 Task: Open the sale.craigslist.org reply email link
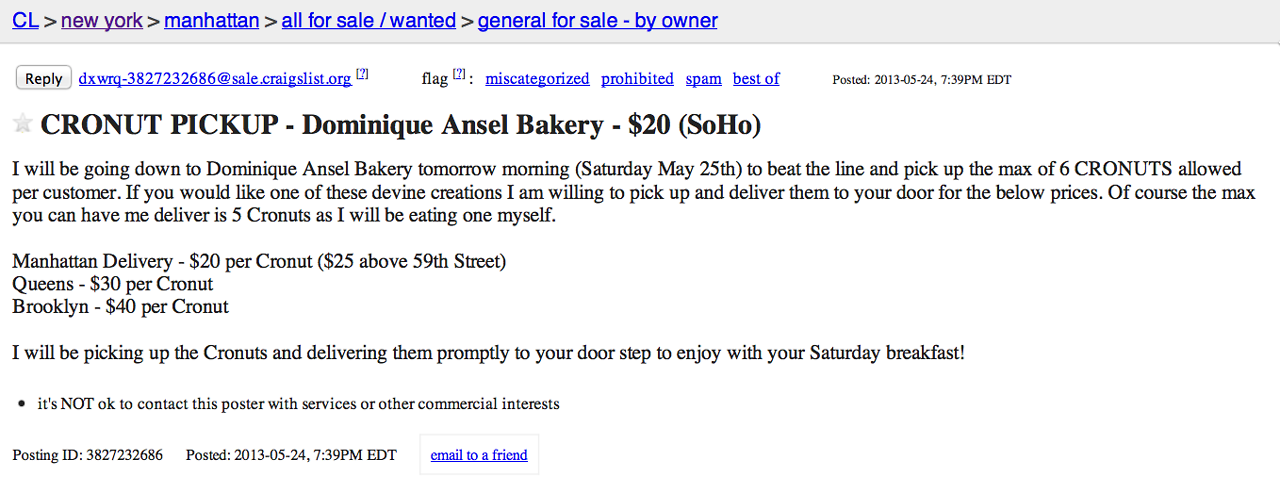pyautogui.click(x=215, y=79)
